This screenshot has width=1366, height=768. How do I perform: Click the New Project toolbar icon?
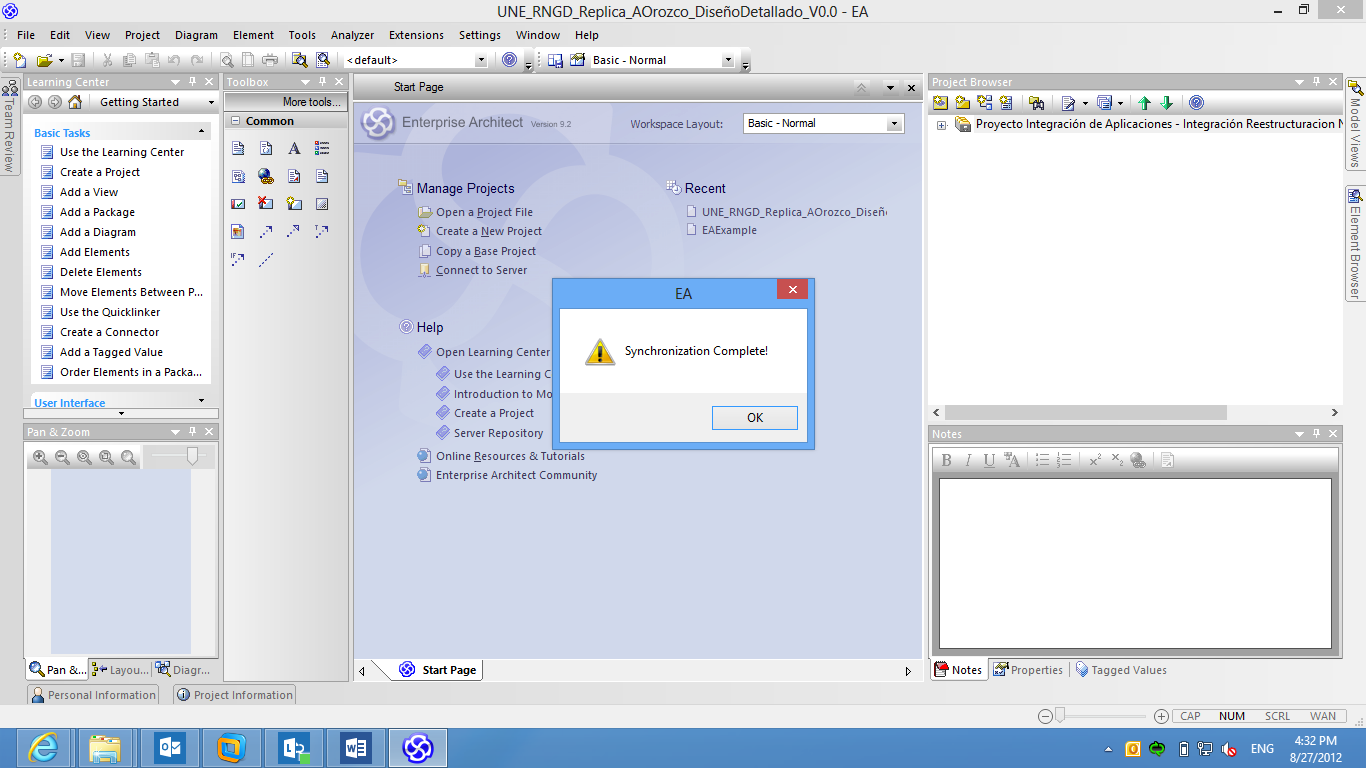[20, 60]
